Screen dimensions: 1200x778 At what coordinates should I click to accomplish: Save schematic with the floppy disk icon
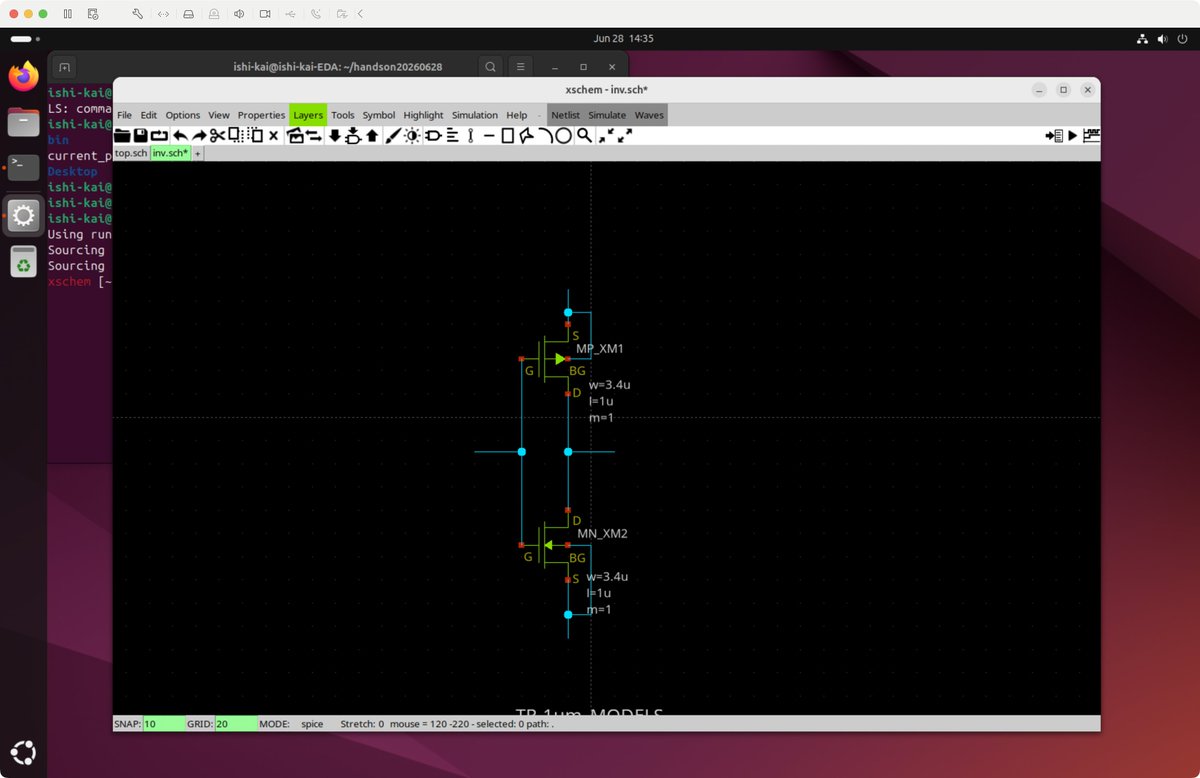pyautogui.click(x=141, y=135)
